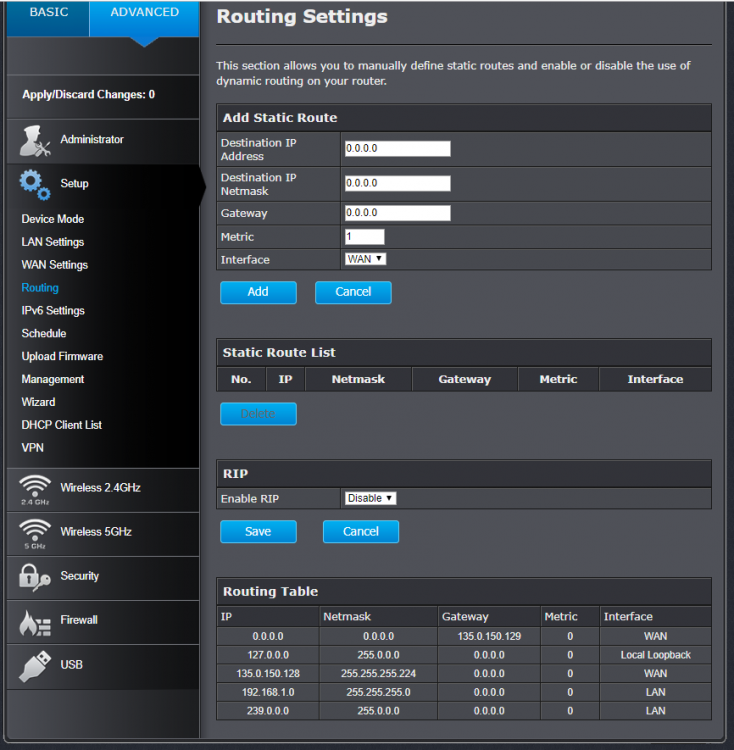Click gateway 135.0.150.129 in Routing Table

pos(489,637)
